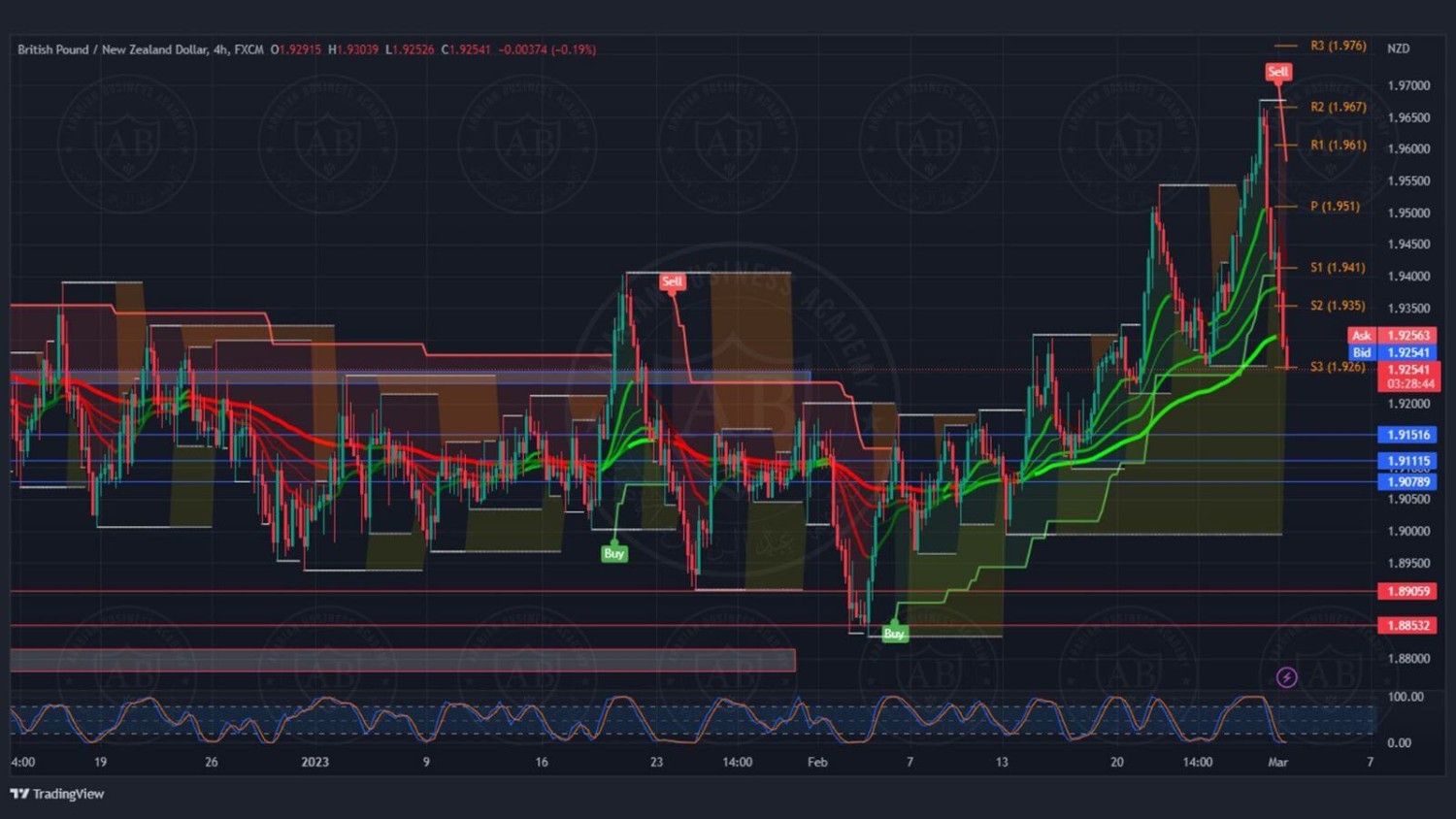Click the oscillator 0.00 scale value
Image resolution: width=1456 pixels, height=819 pixels.
pos(1399,743)
